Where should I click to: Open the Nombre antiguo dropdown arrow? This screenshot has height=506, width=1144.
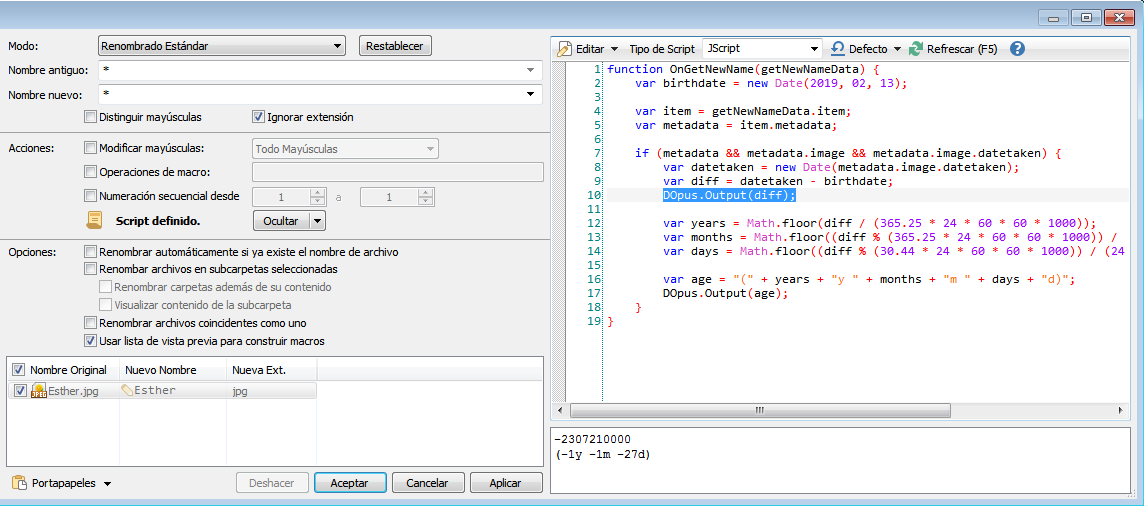530,70
